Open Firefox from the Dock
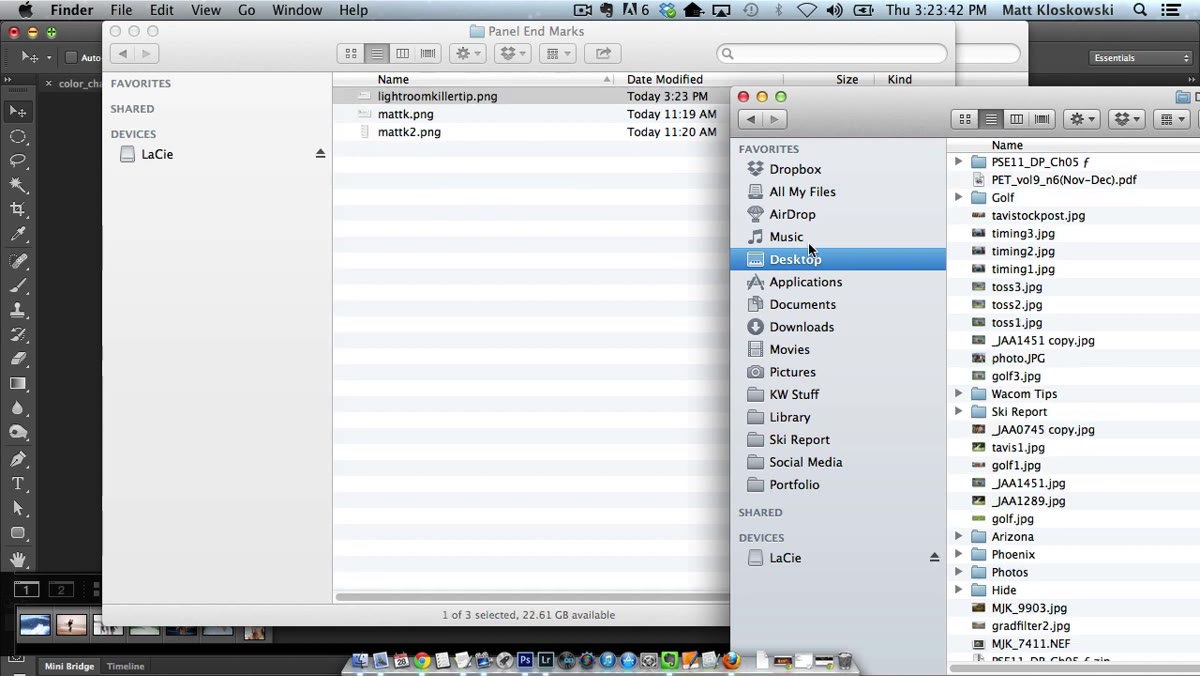This screenshot has height=676, width=1200. point(732,660)
